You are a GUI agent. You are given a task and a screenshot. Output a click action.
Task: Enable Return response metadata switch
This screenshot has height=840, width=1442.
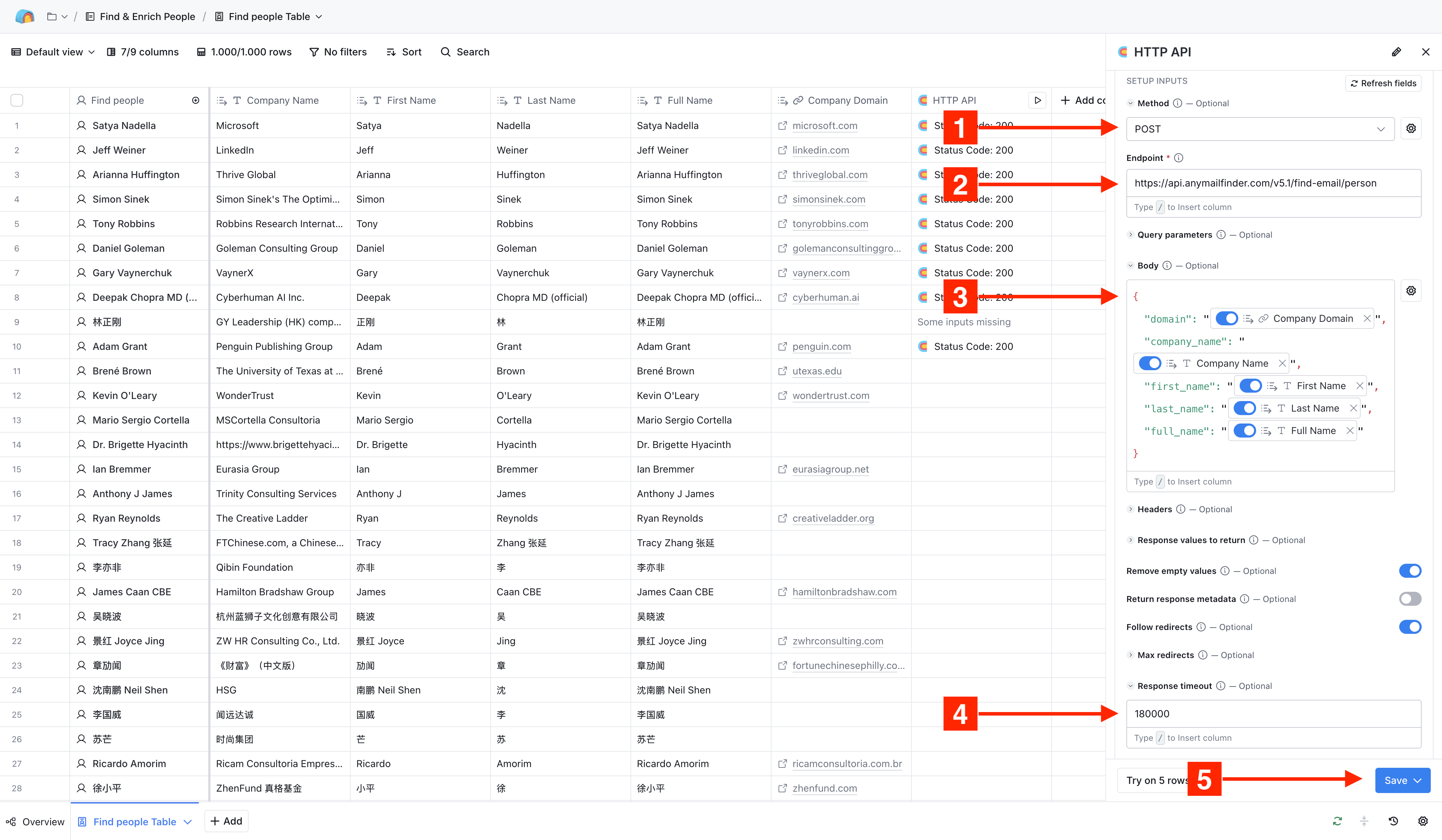coord(1410,599)
